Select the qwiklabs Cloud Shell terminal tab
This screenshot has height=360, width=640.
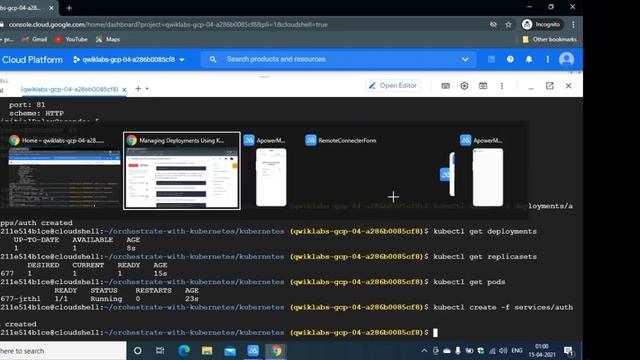tap(69, 89)
